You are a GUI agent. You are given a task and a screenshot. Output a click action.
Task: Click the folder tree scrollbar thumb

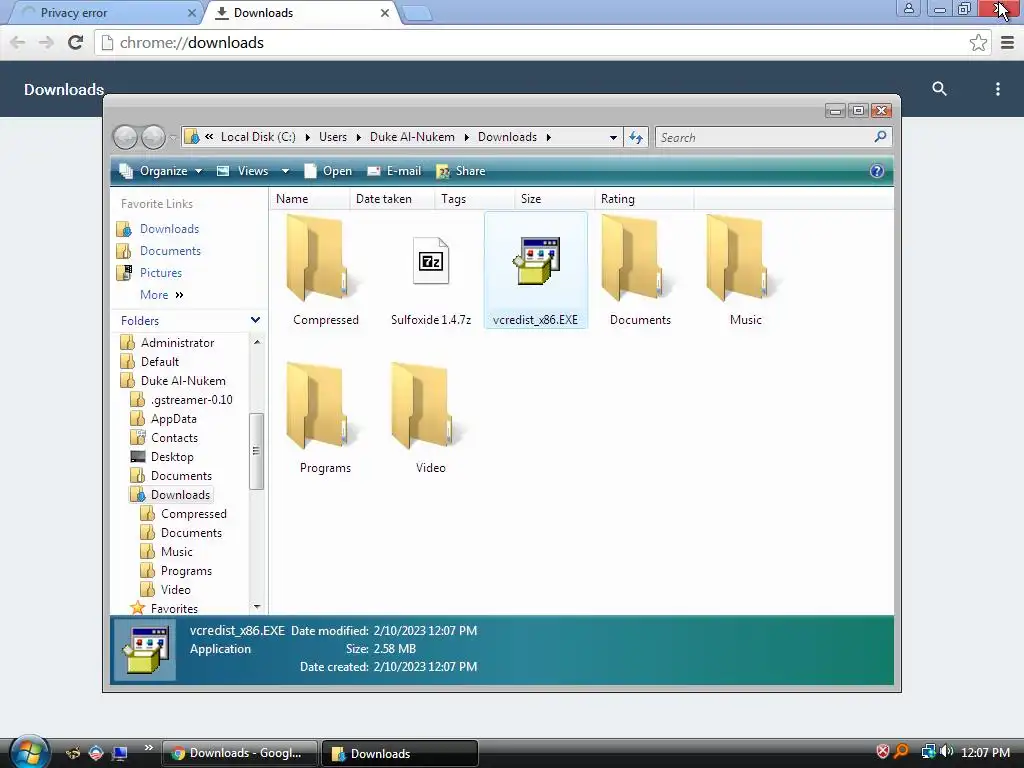pyautogui.click(x=256, y=451)
